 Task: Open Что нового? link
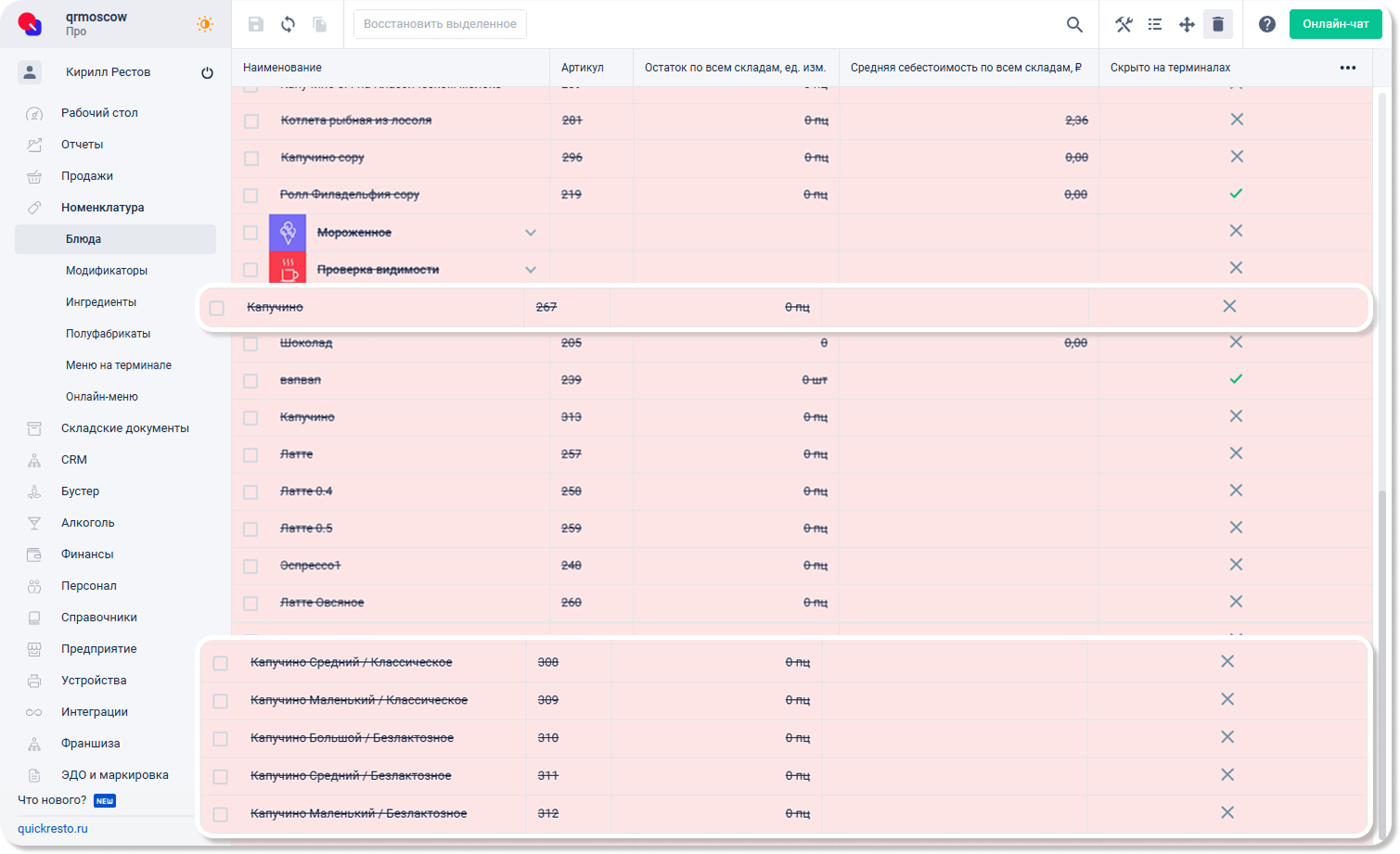52,800
